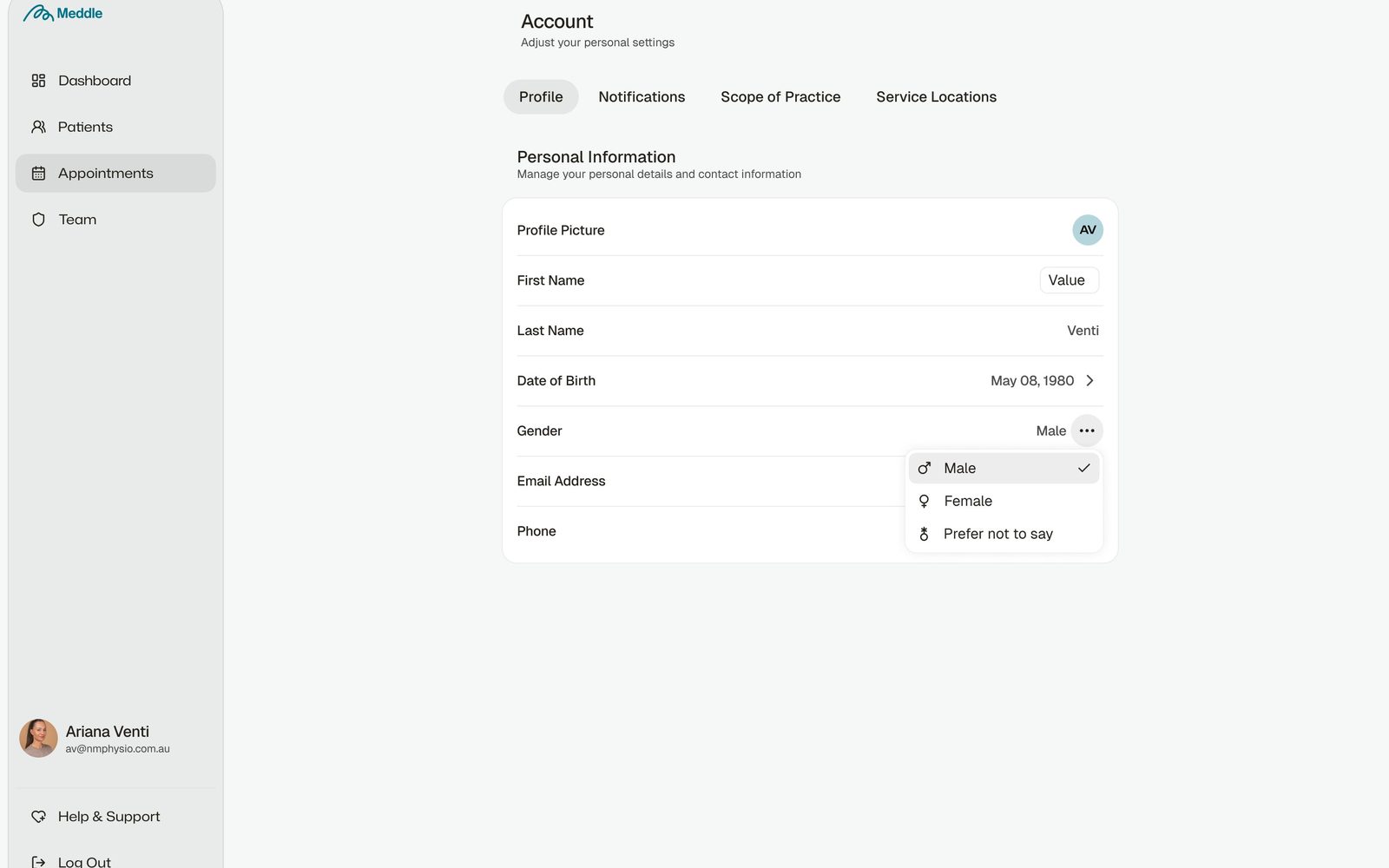Viewport: 1389px width, 868px height.
Task: Open Team in sidebar
Action: pos(115,220)
